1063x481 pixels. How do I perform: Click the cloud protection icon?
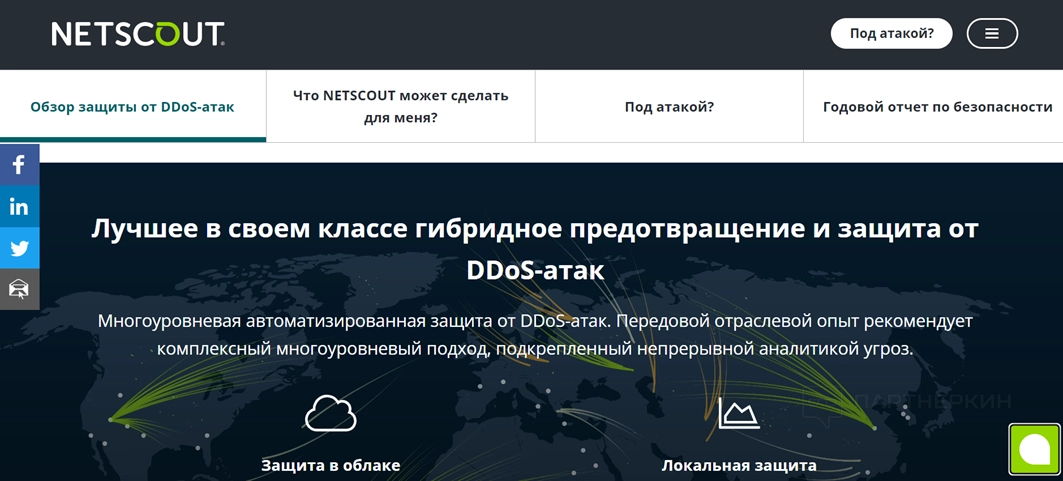point(331,414)
